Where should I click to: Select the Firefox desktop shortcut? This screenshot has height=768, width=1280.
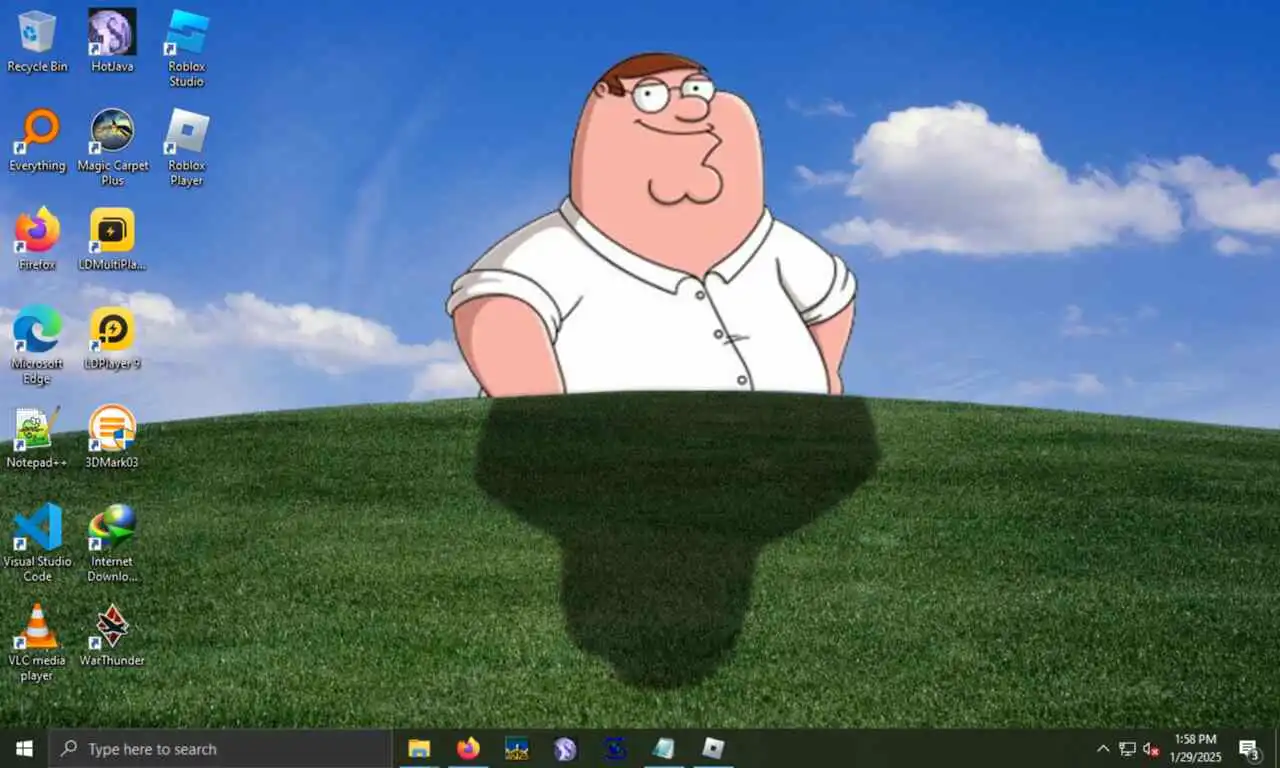pos(37,239)
